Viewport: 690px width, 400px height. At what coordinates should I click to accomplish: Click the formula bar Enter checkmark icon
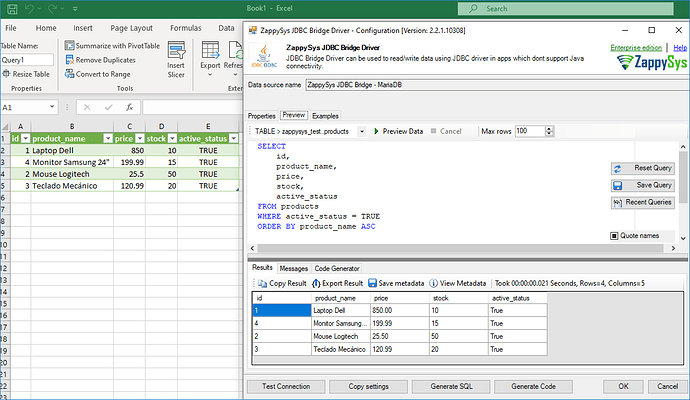pos(108,107)
